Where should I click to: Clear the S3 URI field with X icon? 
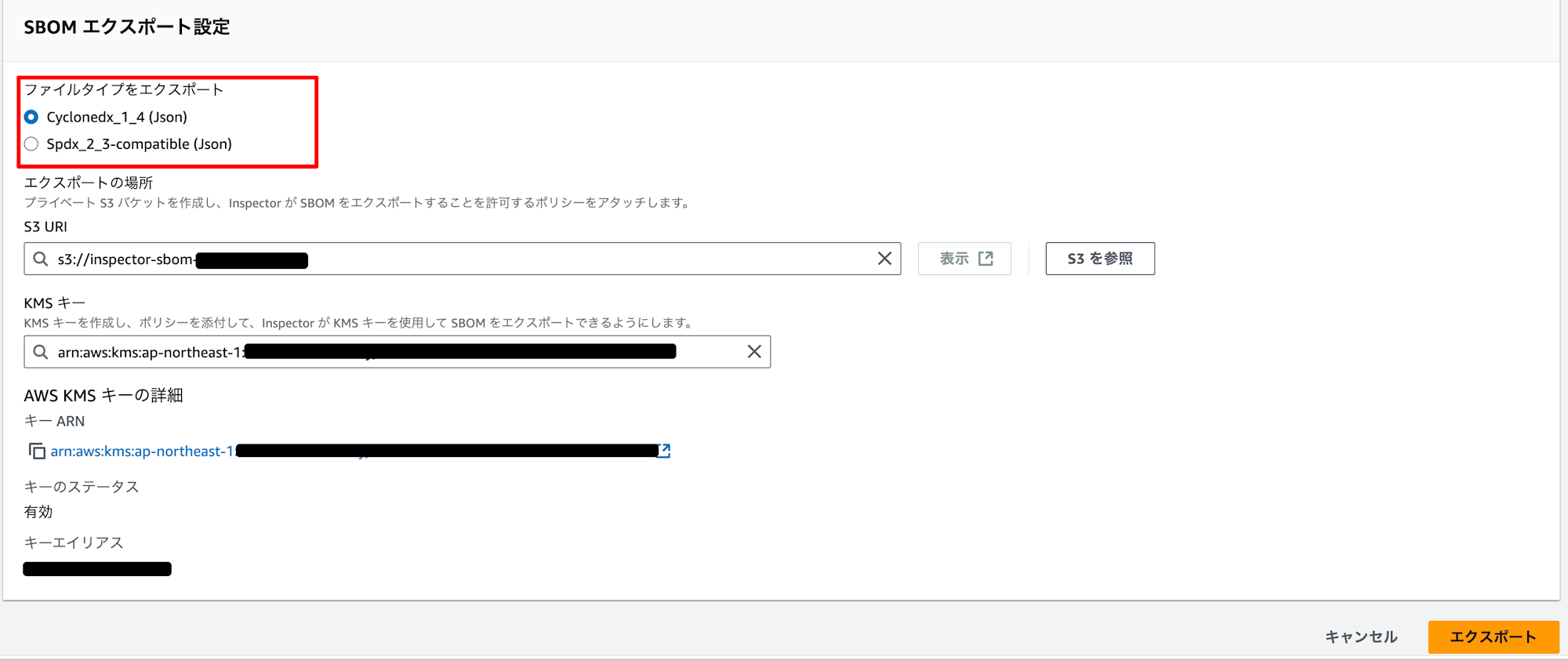884,259
